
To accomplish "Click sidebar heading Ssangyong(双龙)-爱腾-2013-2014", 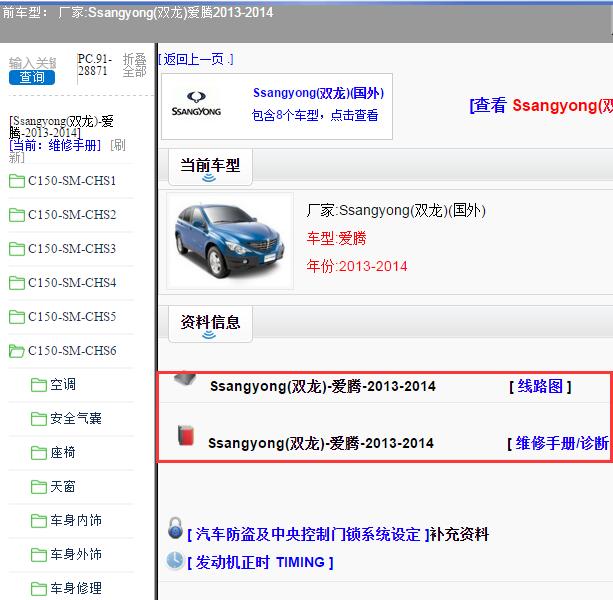I will (61, 127).
